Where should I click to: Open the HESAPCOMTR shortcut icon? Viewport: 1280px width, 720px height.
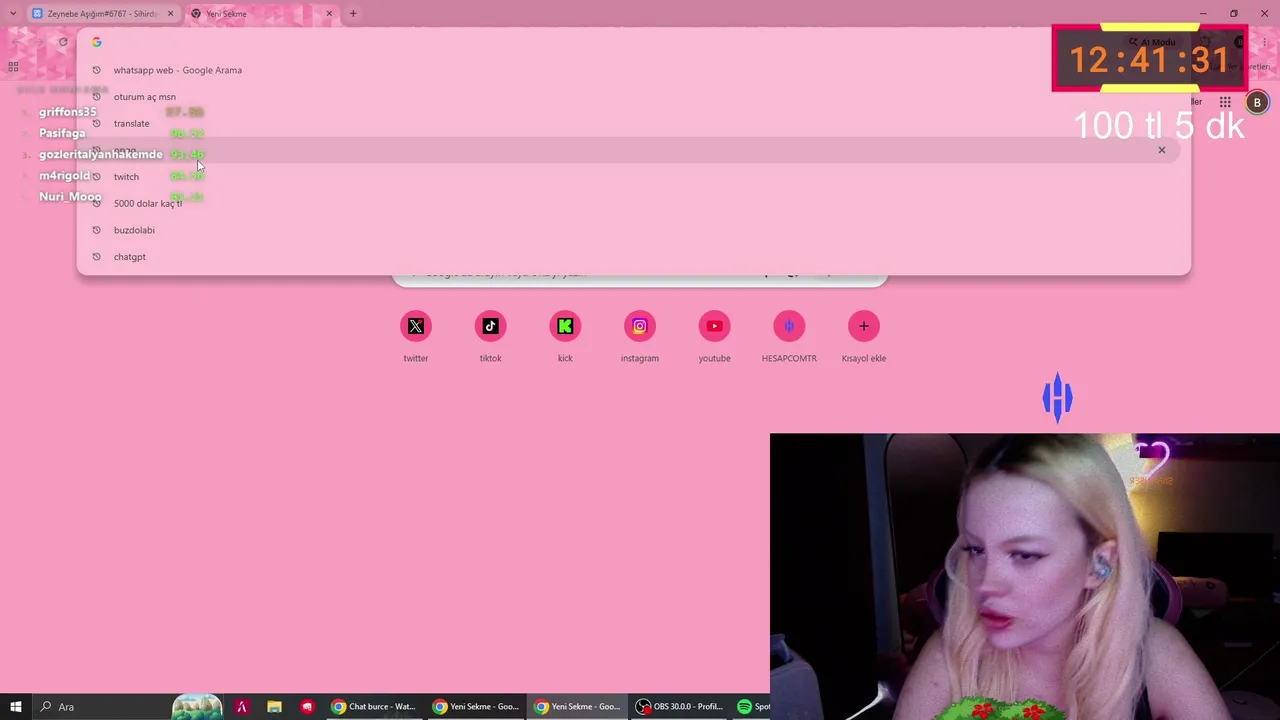tap(789, 326)
